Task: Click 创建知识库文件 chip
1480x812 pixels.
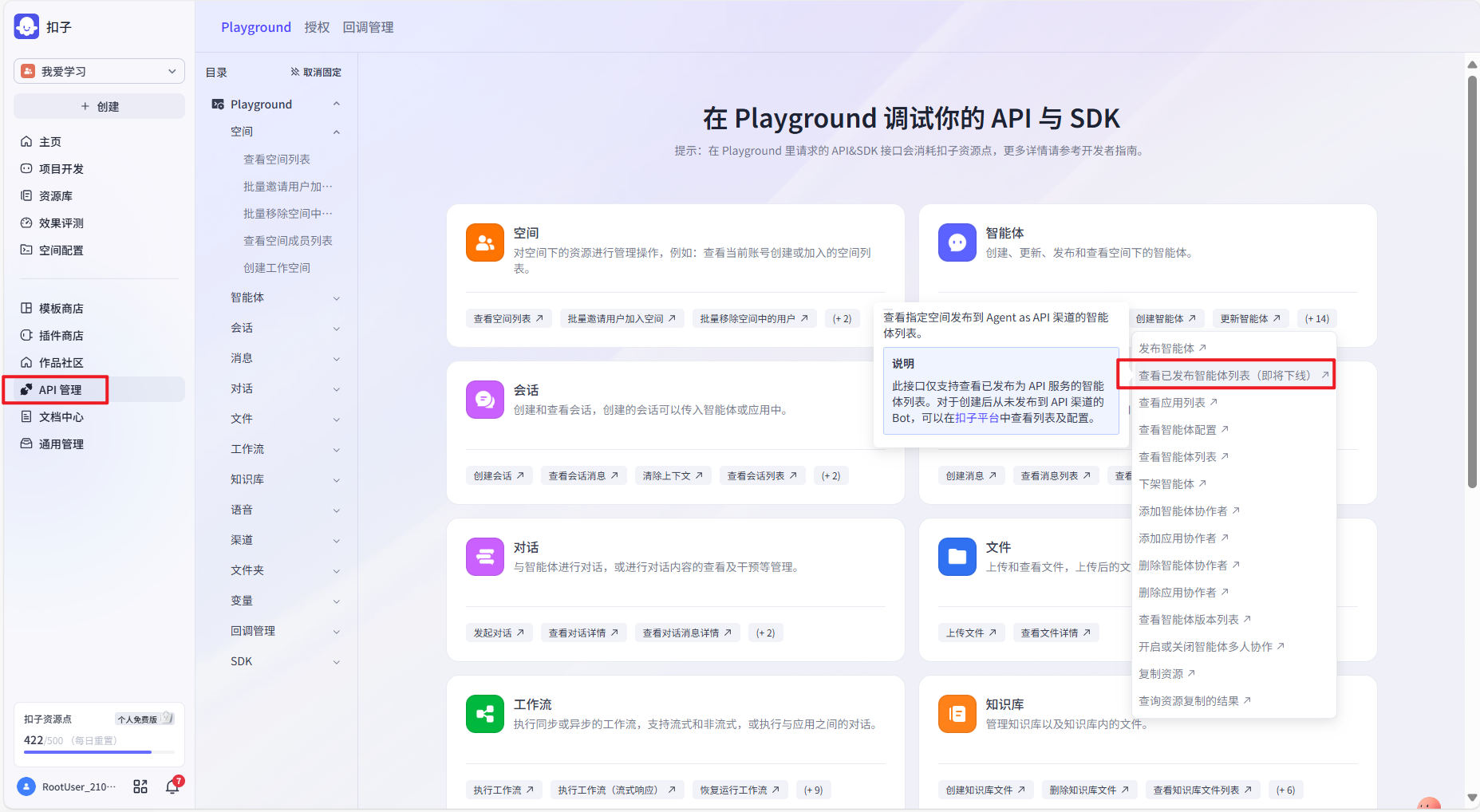Action: click(x=985, y=790)
